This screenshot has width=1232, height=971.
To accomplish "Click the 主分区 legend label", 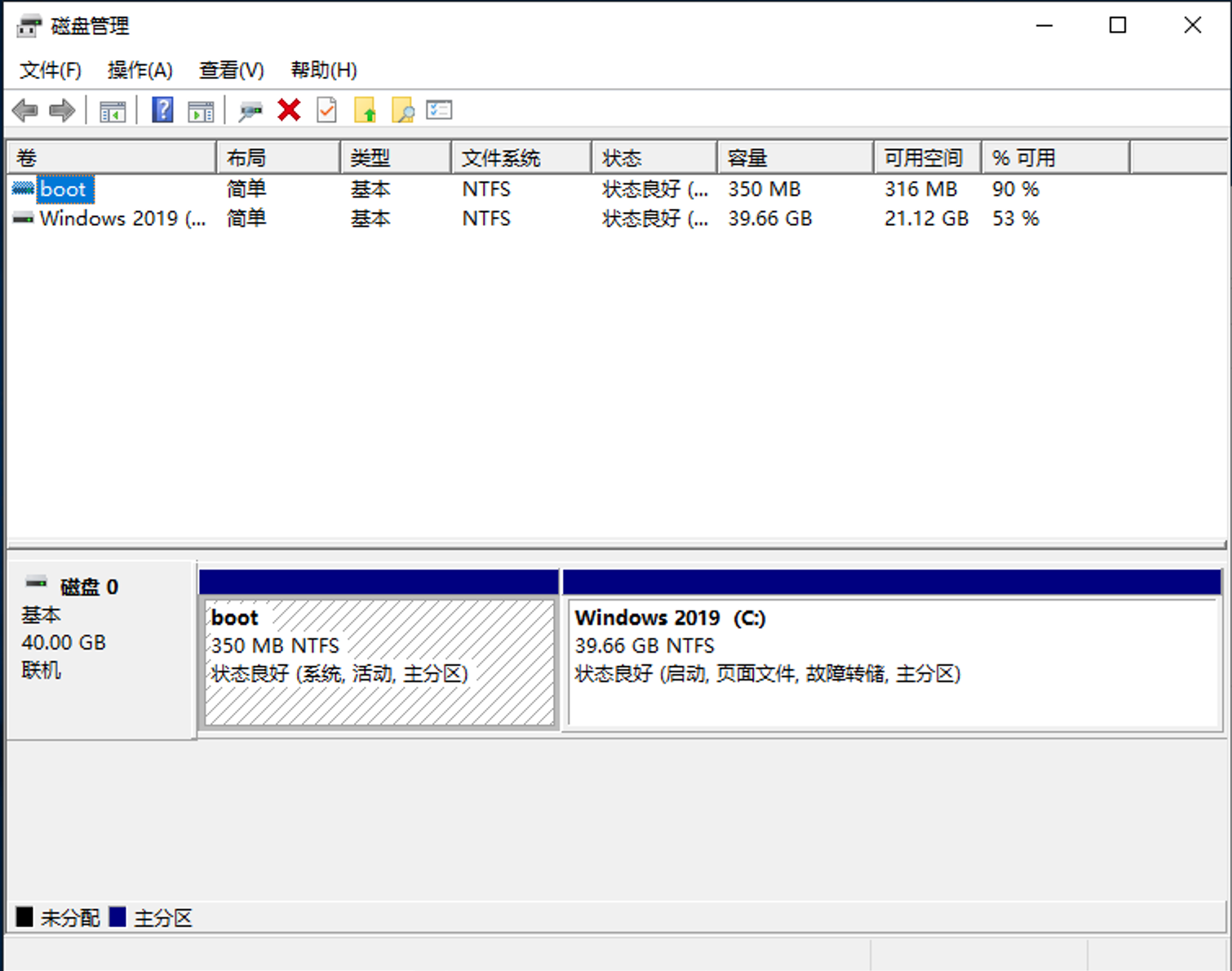I will (x=163, y=918).
